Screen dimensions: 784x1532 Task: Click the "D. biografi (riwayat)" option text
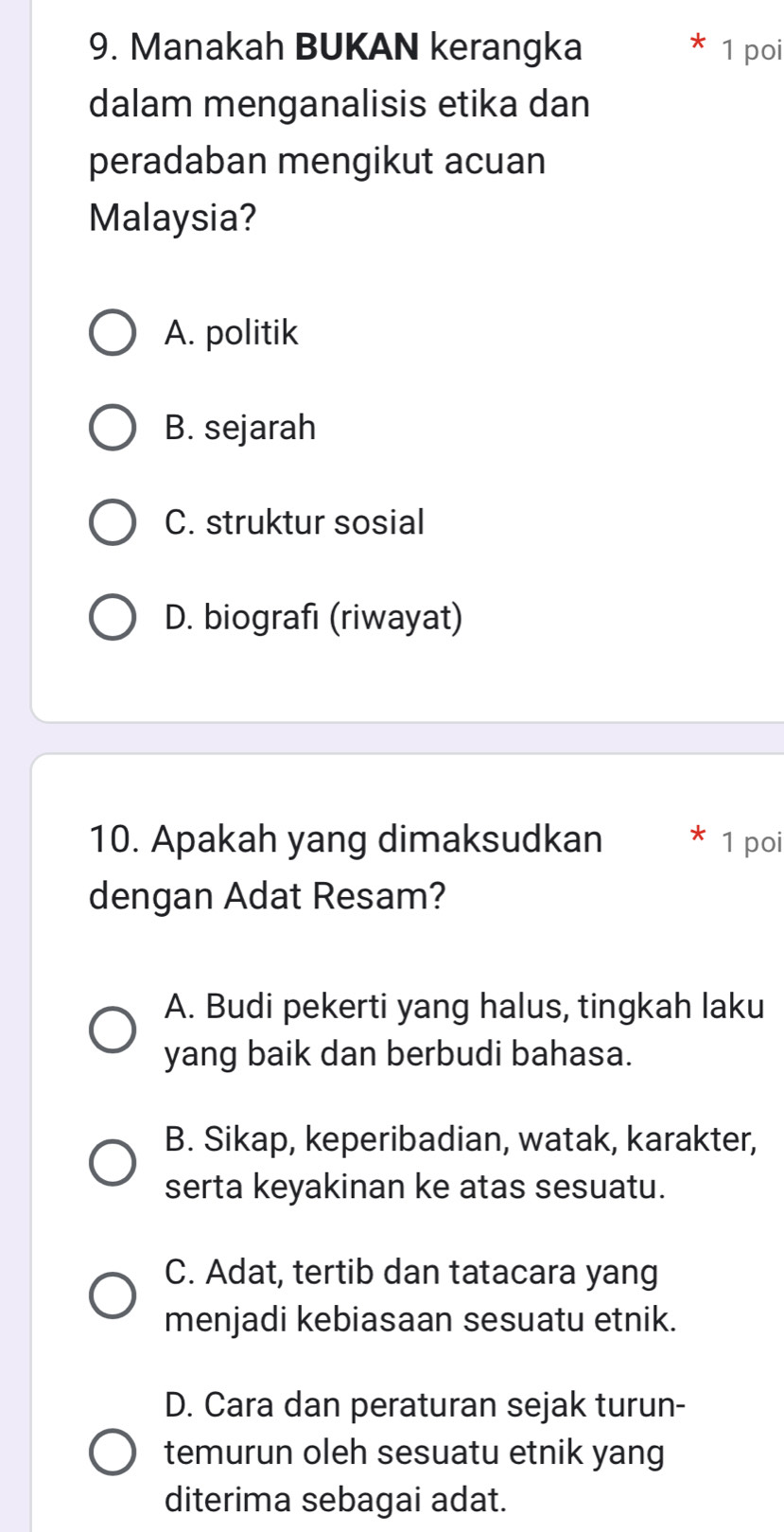point(314,617)
